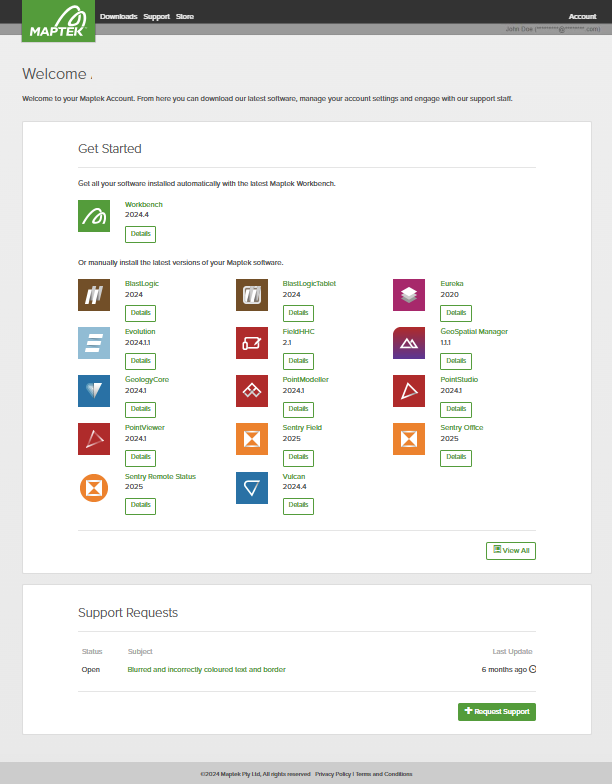Open the Eureka name link
612x784 pixels.
pos(452,284)
